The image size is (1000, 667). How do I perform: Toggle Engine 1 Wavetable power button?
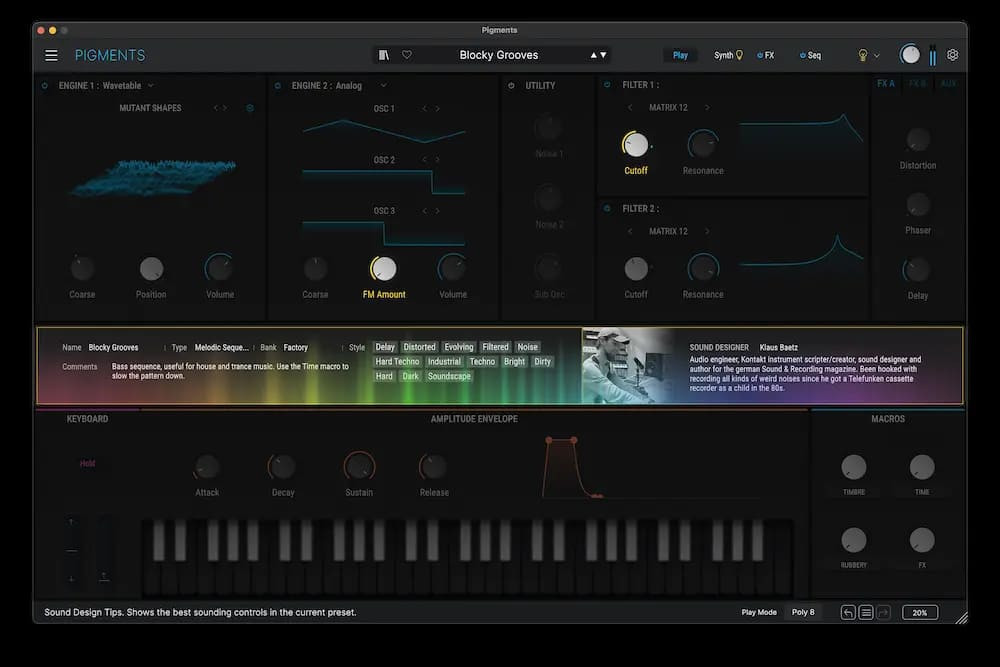click(x=45, y=86)
